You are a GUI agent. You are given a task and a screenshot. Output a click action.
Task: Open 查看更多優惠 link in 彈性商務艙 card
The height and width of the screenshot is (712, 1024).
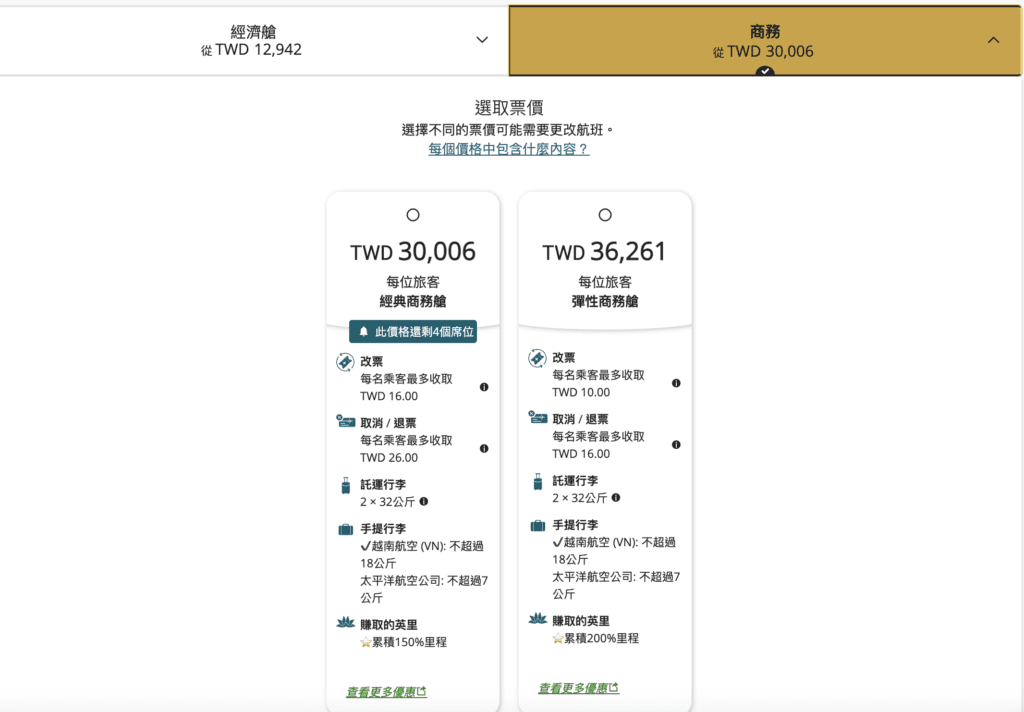[x=578, y=687]
